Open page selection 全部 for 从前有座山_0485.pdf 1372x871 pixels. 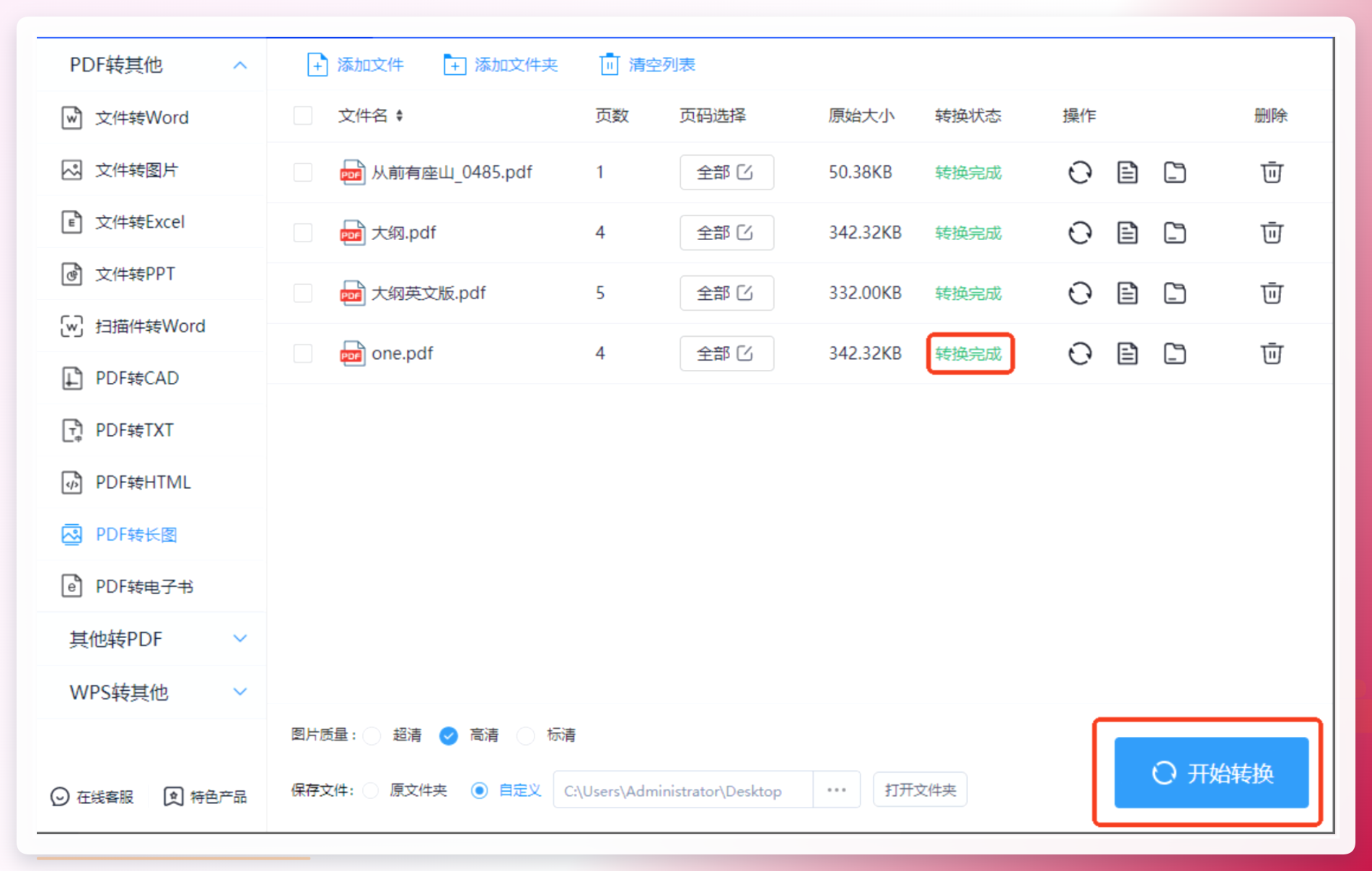pyautogui.click(x=726, y=172)
